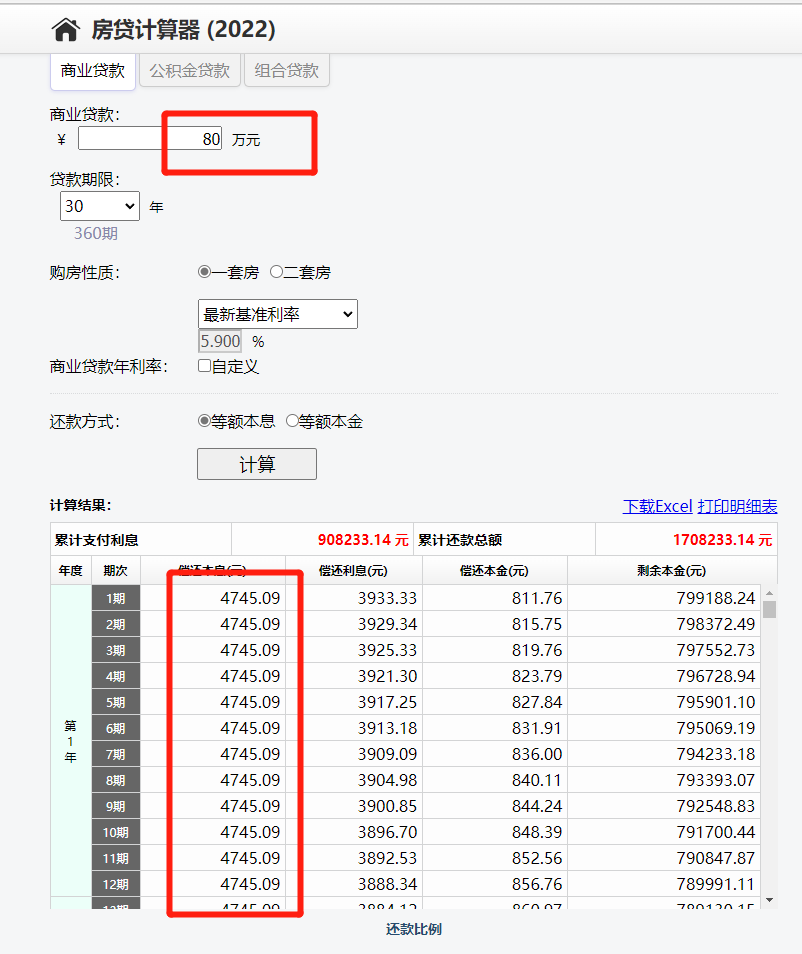Image resolution: width=802 pixels, height=954 pixels.
Task: Select 等额本息 repayment method
Action: (205, 421)
